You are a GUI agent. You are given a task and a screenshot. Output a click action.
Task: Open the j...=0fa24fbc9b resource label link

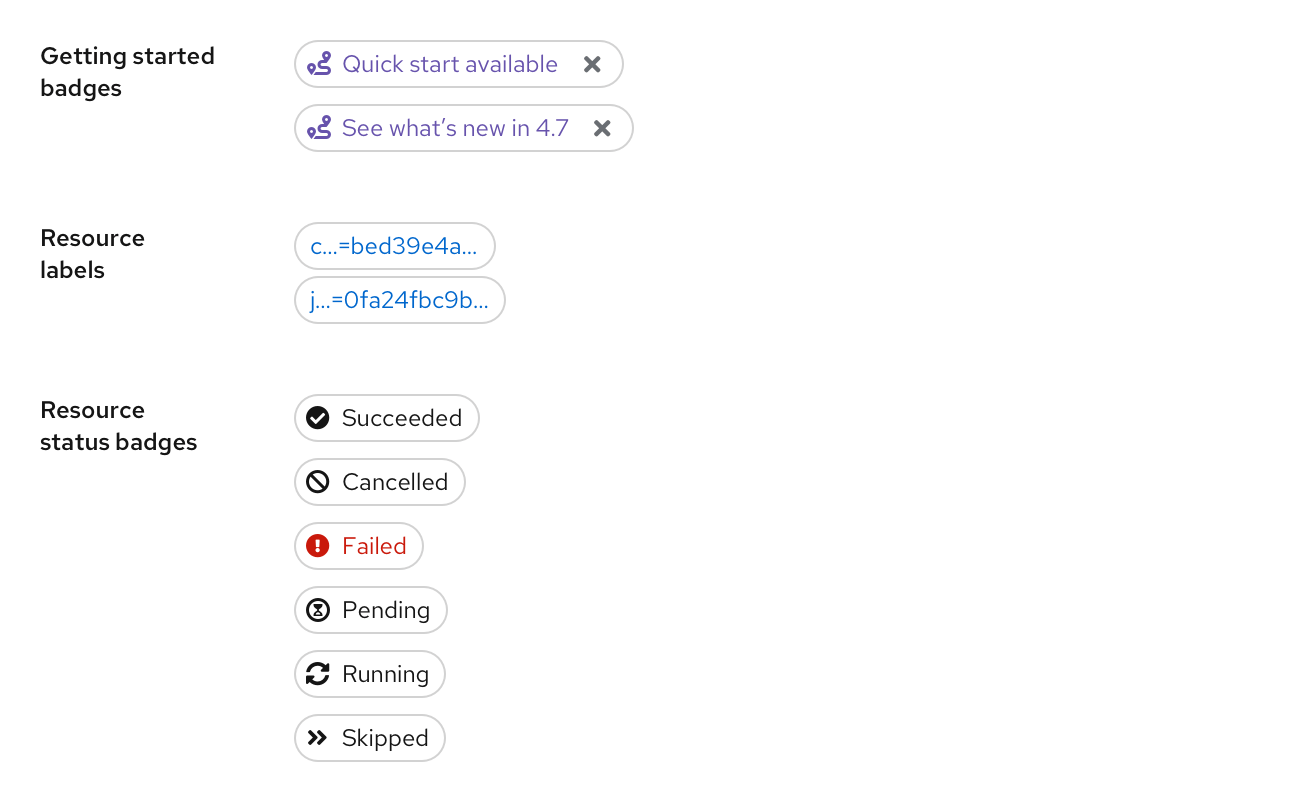[399, 300]
